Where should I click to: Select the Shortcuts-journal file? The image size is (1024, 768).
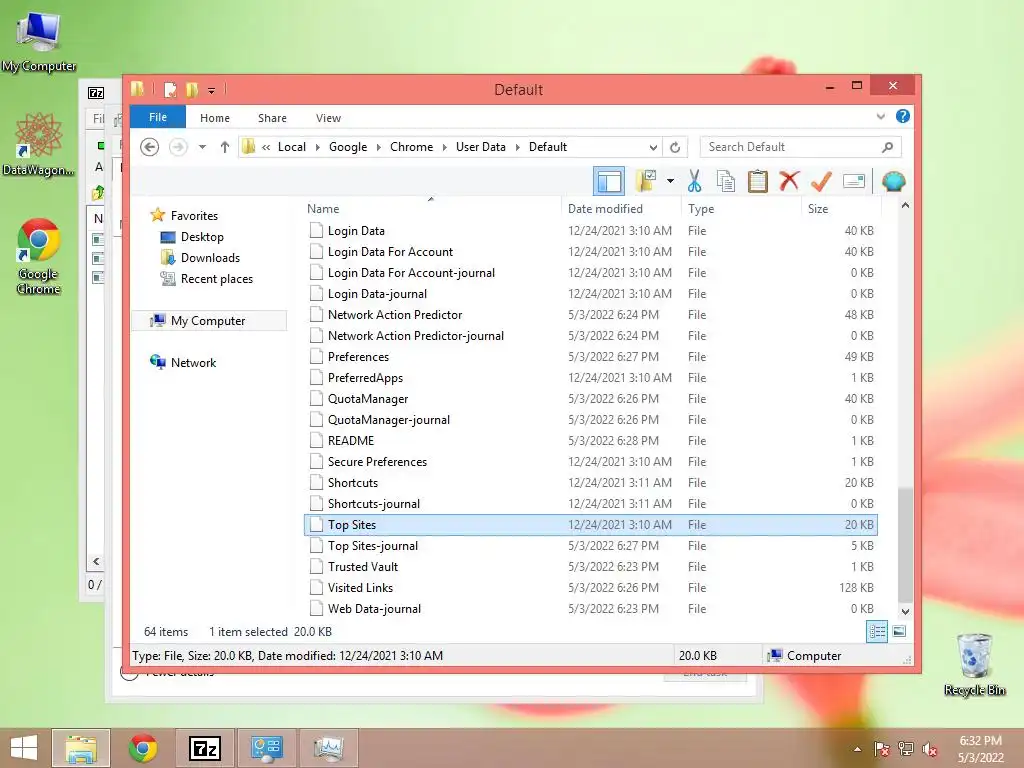point(590,504)
